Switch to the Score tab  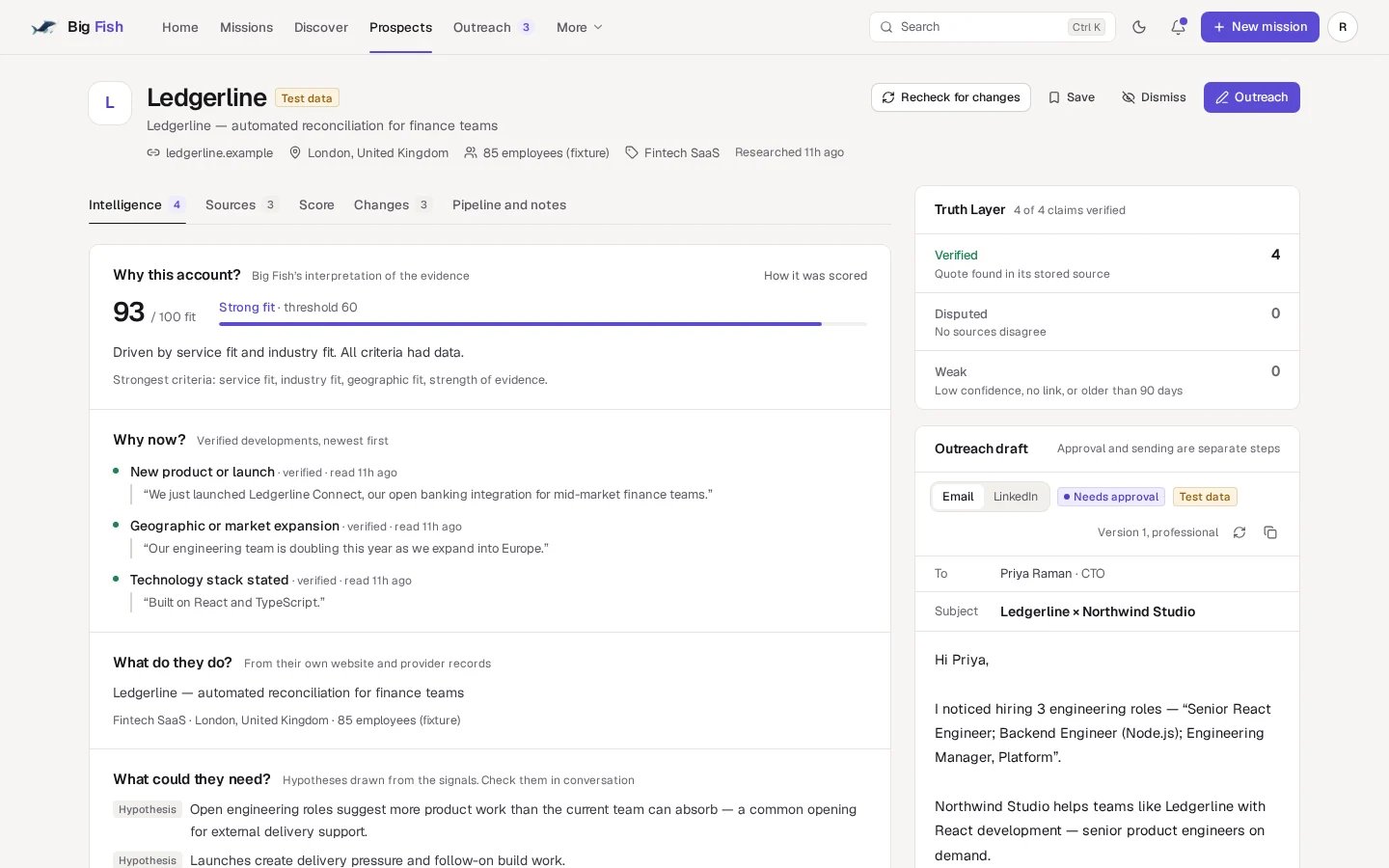[316, 204]
